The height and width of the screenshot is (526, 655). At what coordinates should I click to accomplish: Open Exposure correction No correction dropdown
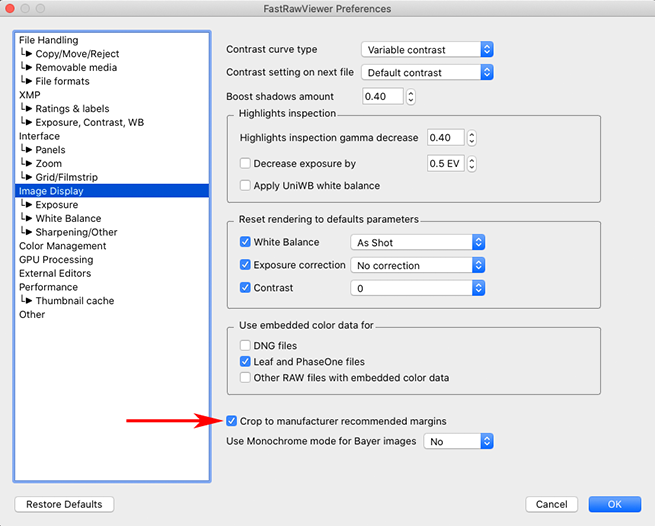pyautogui.click(x=418, y=265)
